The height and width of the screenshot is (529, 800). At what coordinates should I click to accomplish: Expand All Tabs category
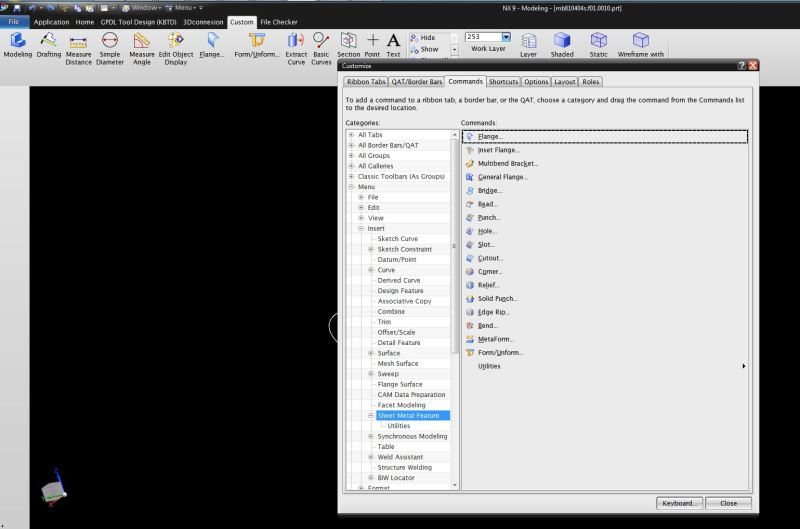click(x=351, y=135)
